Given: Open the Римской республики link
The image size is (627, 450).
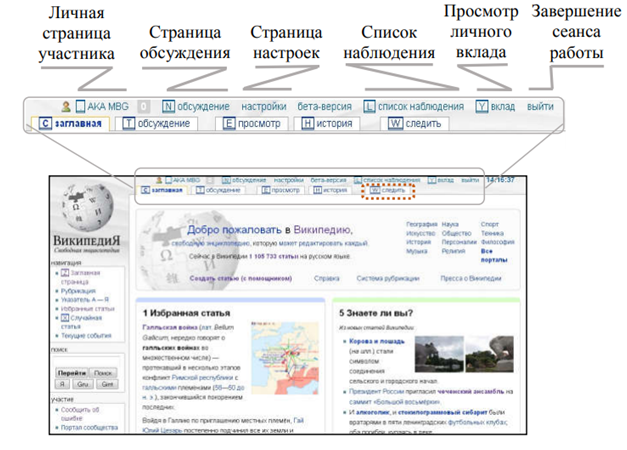Looking at the screenshot, I should click(x=202, y=378).
